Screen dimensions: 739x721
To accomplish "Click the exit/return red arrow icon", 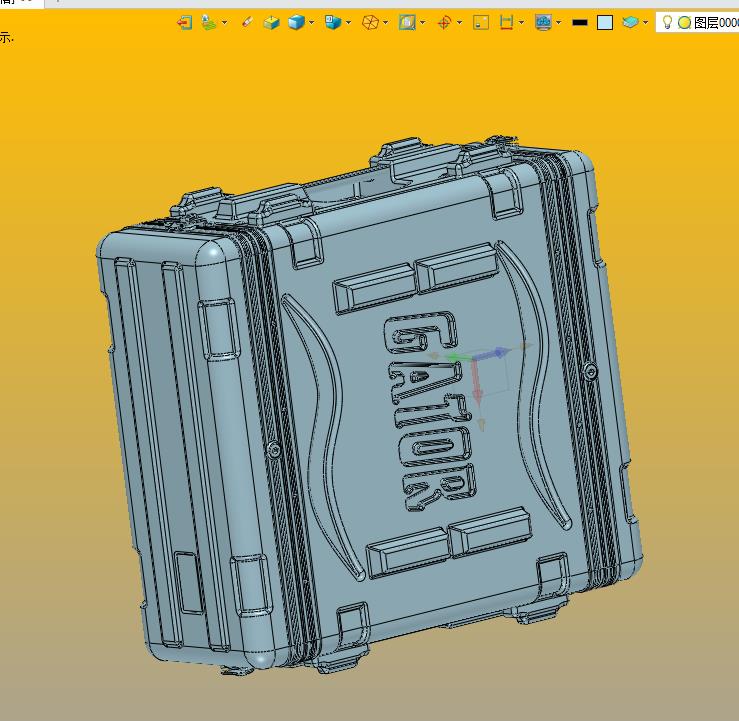I will [x=184, y=22].
